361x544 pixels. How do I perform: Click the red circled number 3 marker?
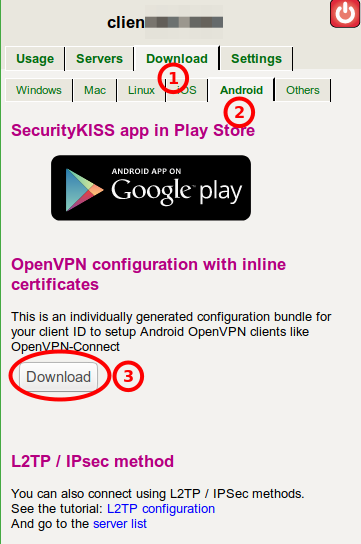click(128, 376)
